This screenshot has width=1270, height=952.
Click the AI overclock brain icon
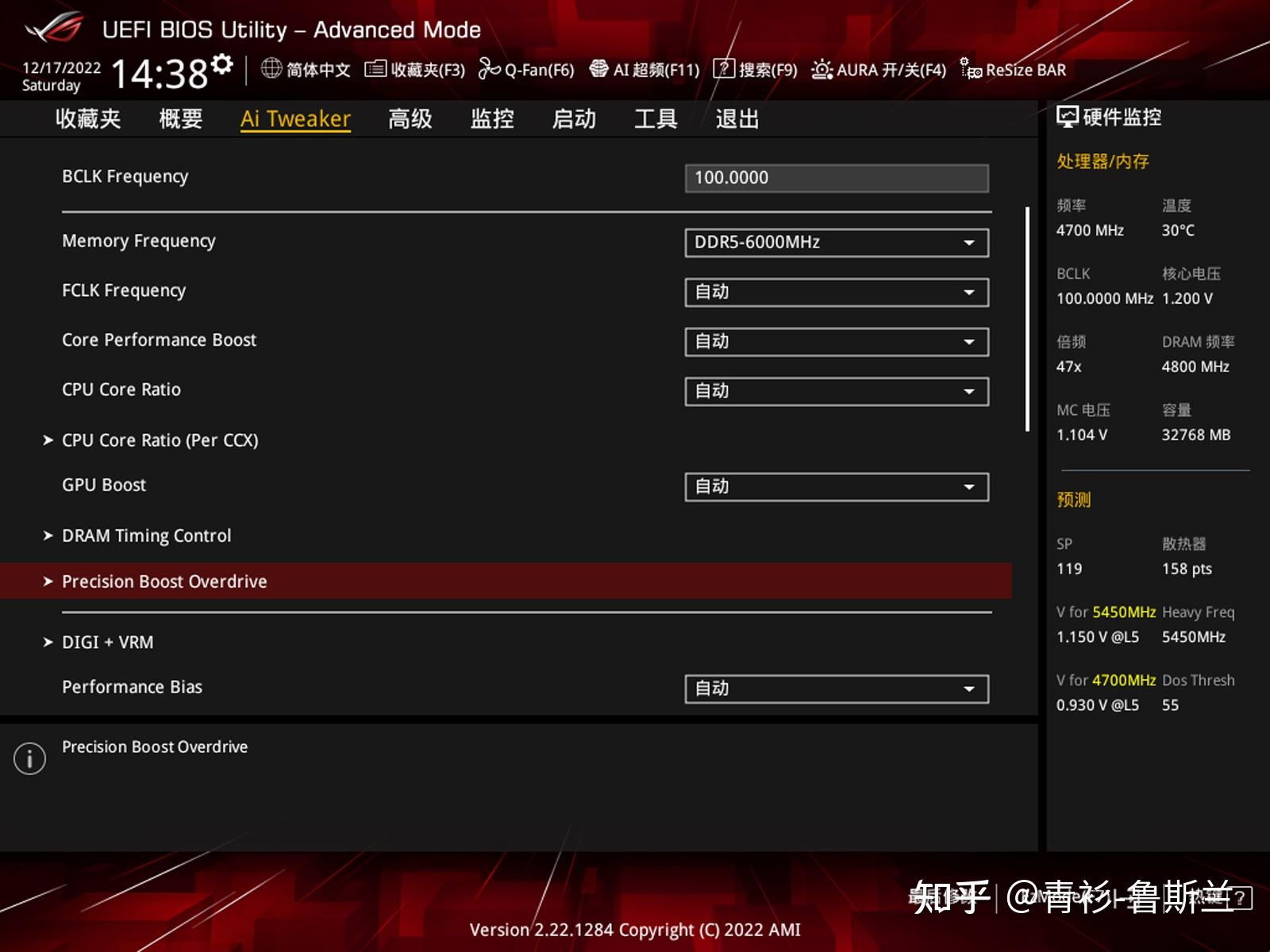pos(599,69)
